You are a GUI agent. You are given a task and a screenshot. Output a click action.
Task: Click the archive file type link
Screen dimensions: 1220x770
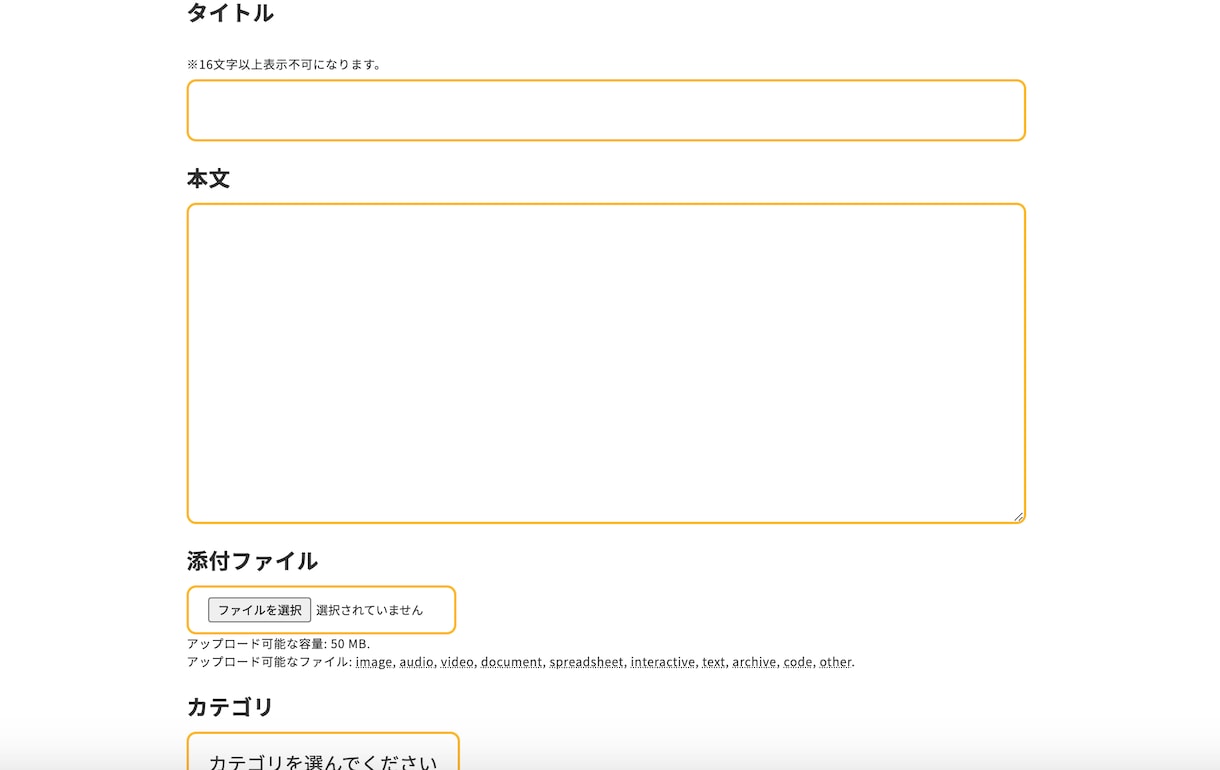(754, 662)
